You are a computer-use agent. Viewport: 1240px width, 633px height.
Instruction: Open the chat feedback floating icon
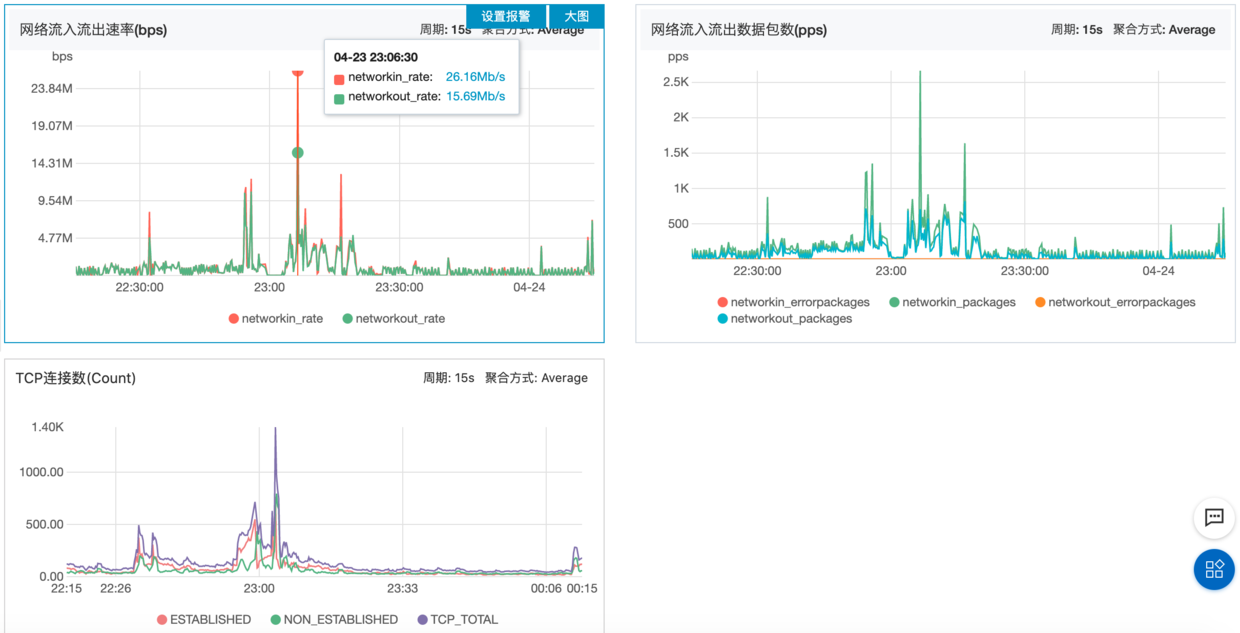1214,518
